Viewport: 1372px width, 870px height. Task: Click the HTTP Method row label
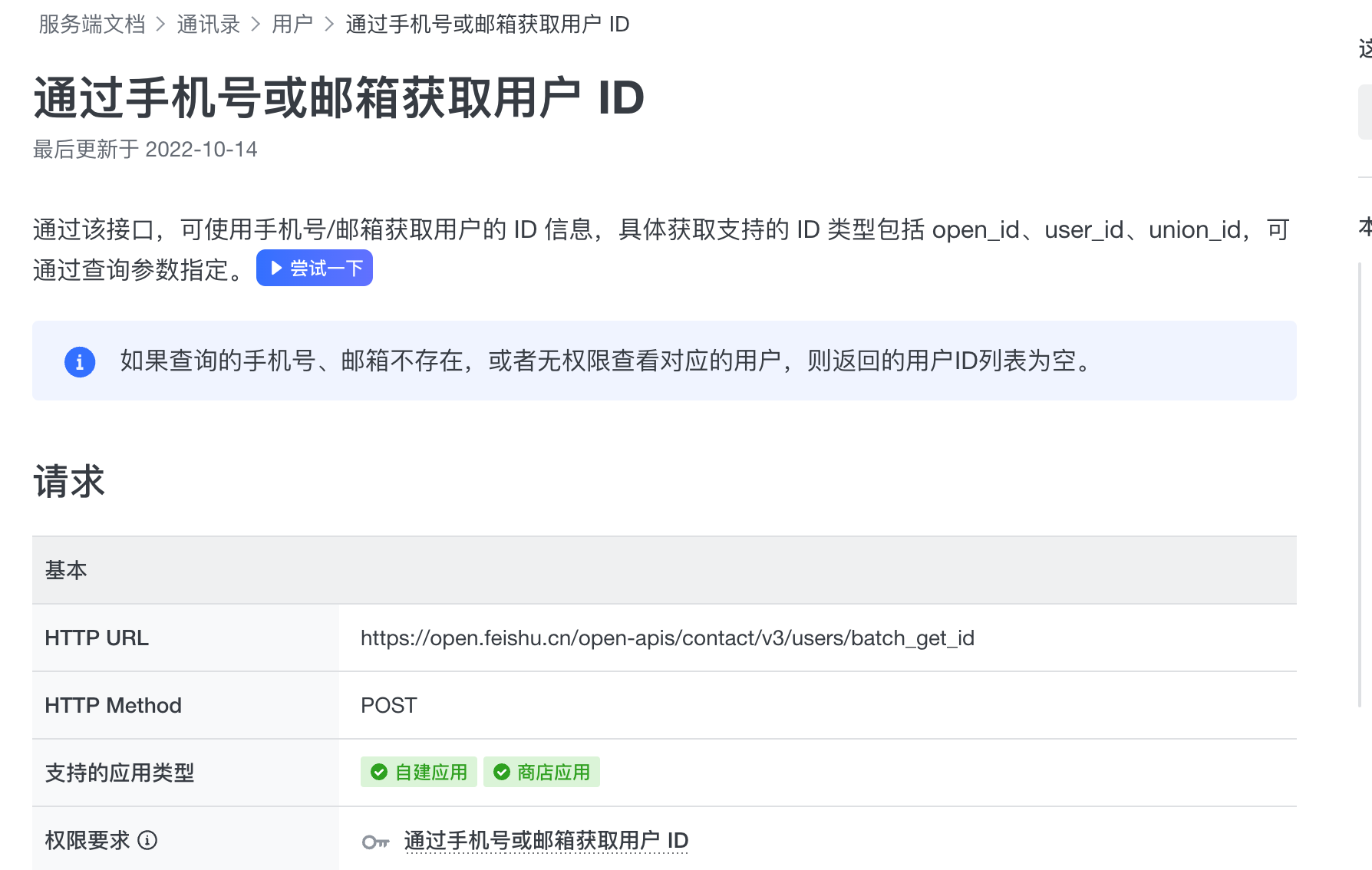tap(113, 705)
